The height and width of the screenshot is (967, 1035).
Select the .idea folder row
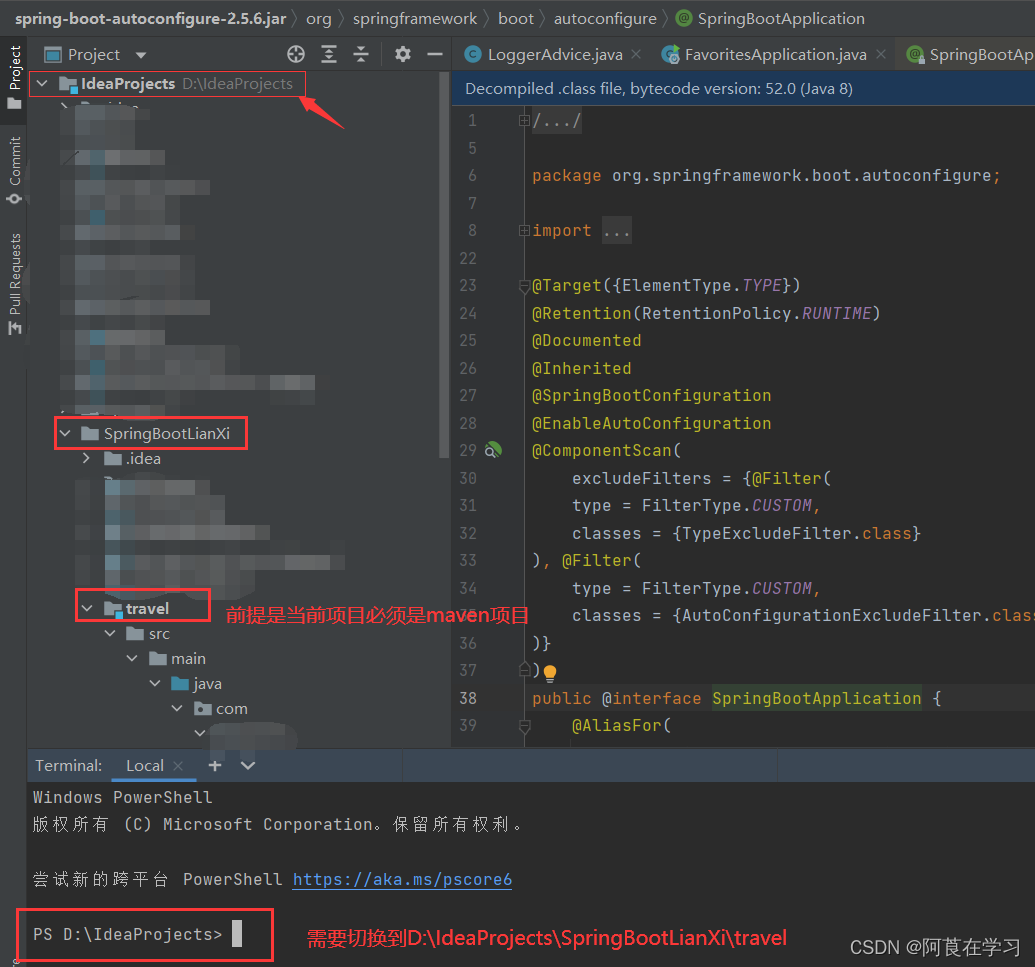point(132,459)
